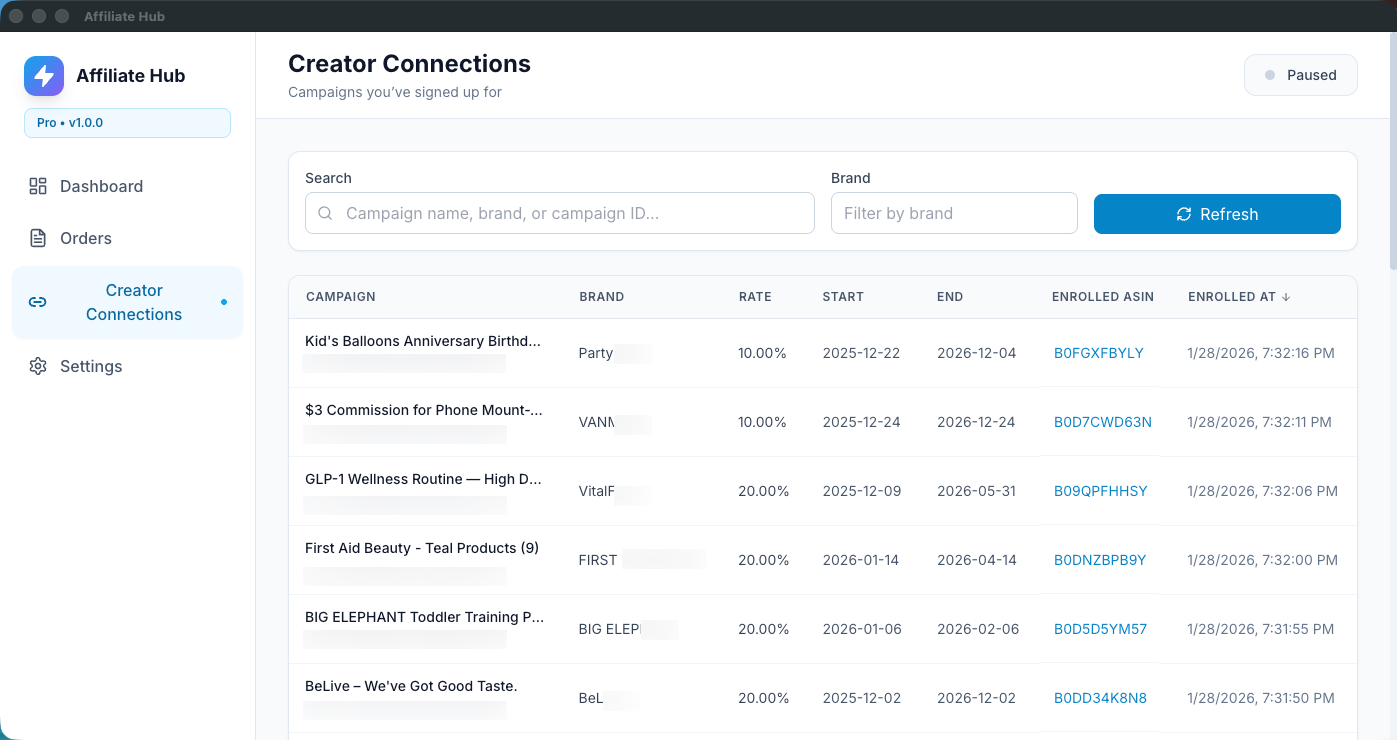
Task: Click the Creator Connections link icon
Action: coord(38,302)
